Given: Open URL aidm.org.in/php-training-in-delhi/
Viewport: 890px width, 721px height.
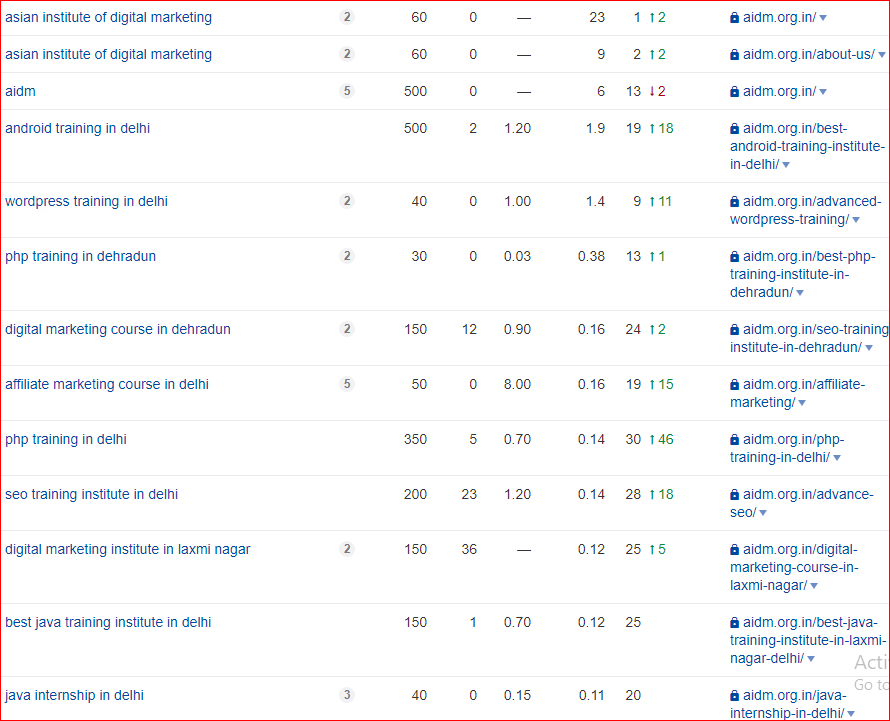Looking at the screenshot, I should pos(787,448).
